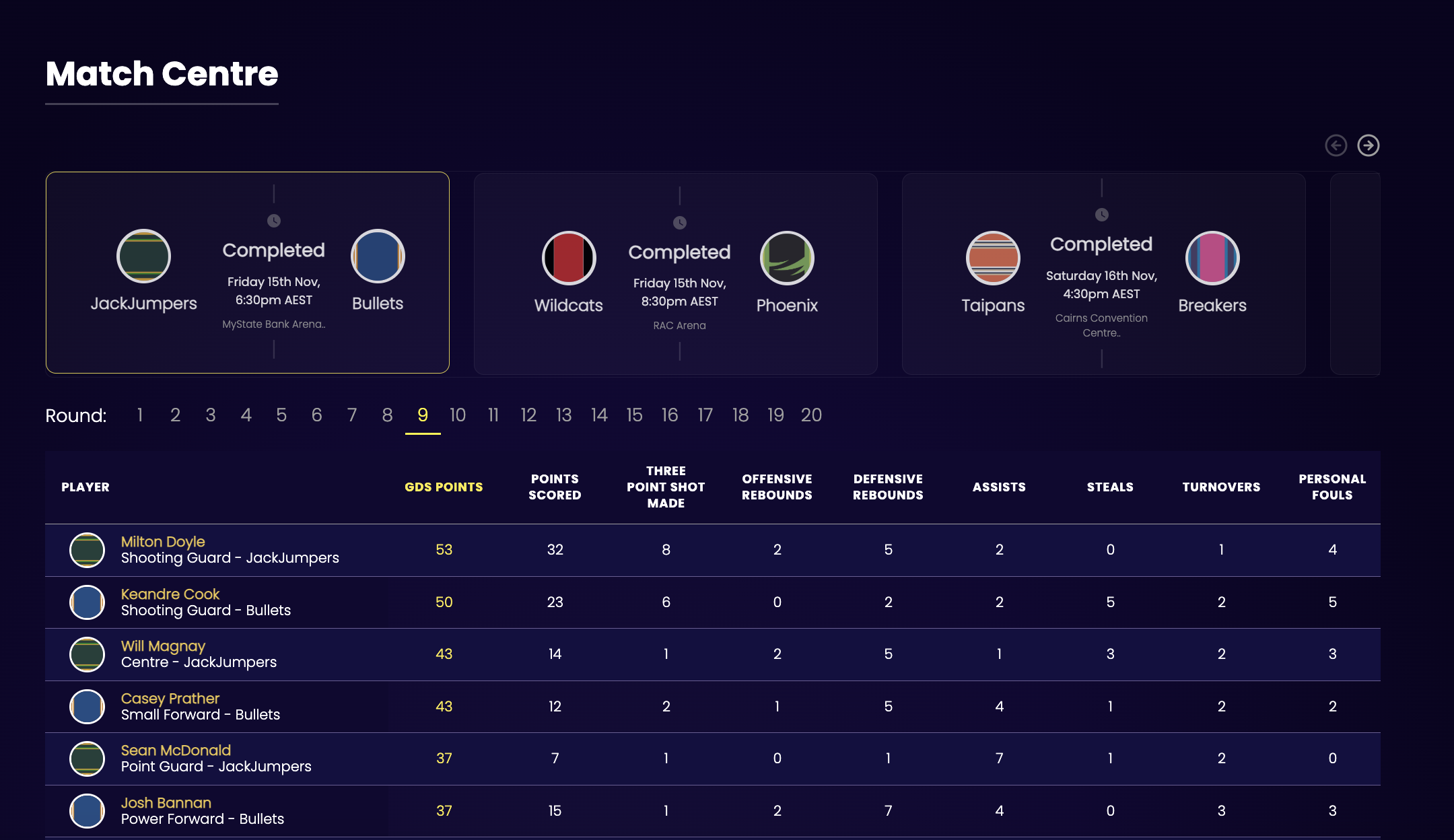Select the Wildcats vs Phoenix match card

(675, 273)
